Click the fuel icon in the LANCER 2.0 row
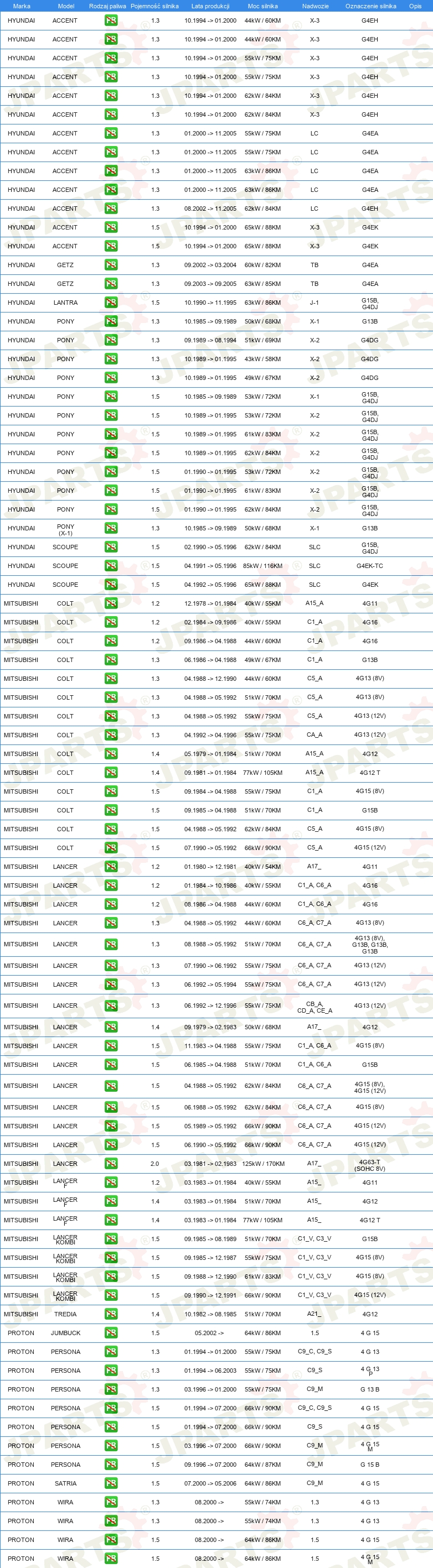Viewport: 433px width, 1568px height. 111,1164
